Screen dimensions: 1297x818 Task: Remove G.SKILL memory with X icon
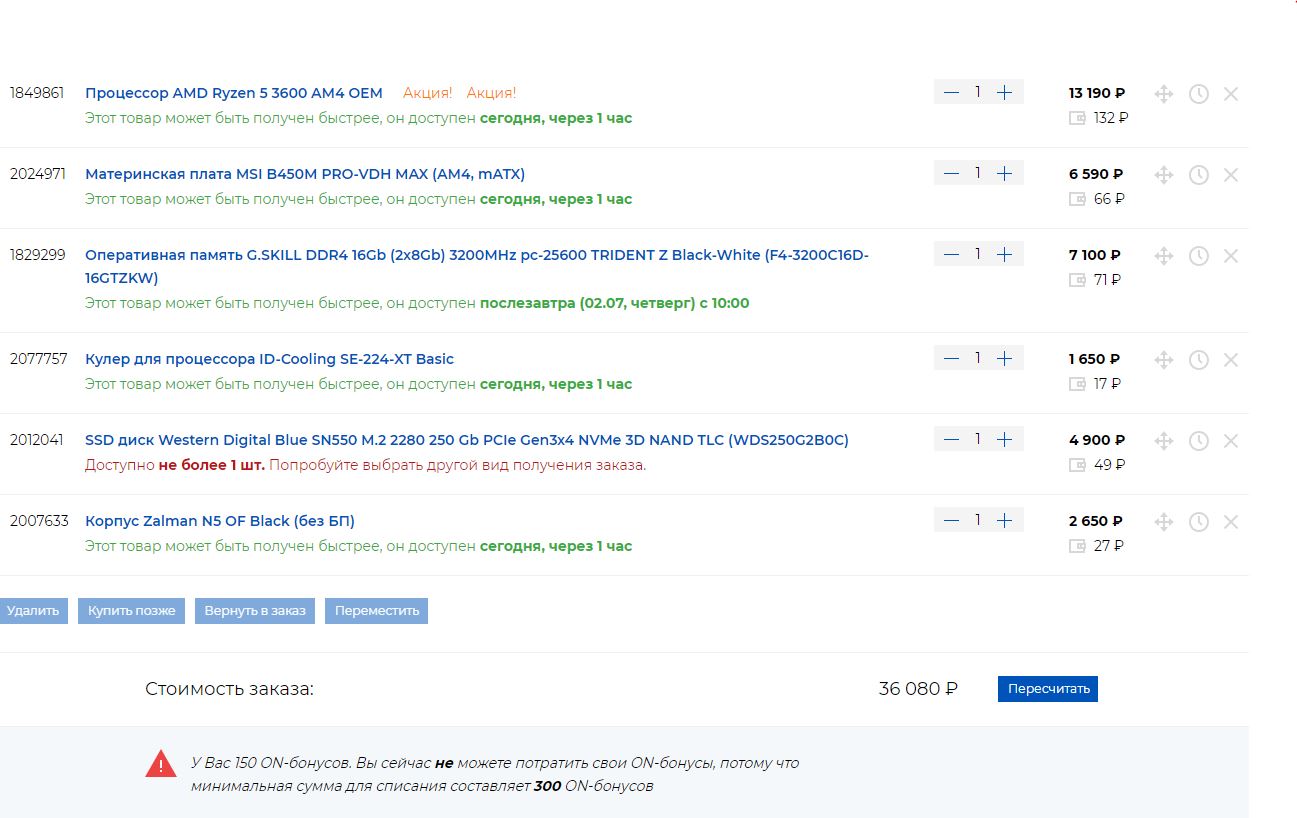click(x=1231, y=256)
